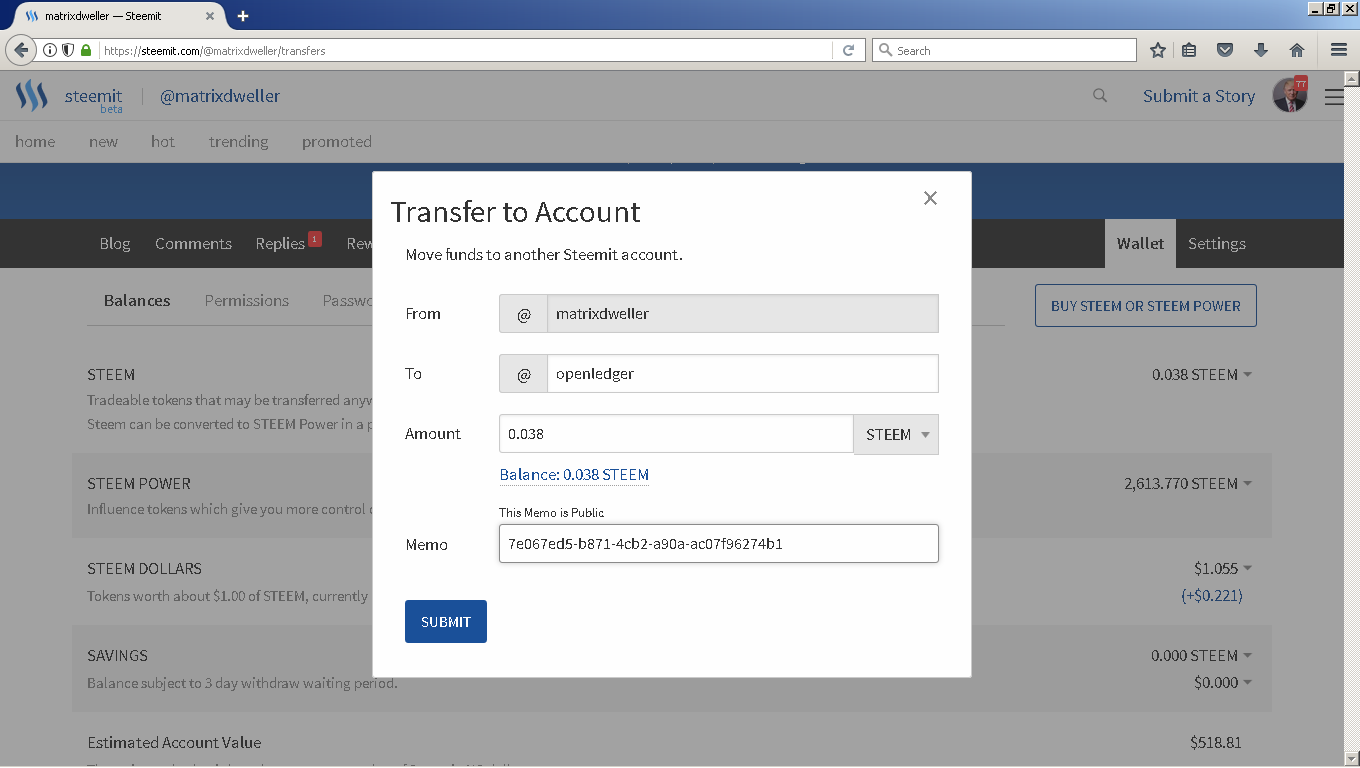Click the tracking protection shield icon

68,50
